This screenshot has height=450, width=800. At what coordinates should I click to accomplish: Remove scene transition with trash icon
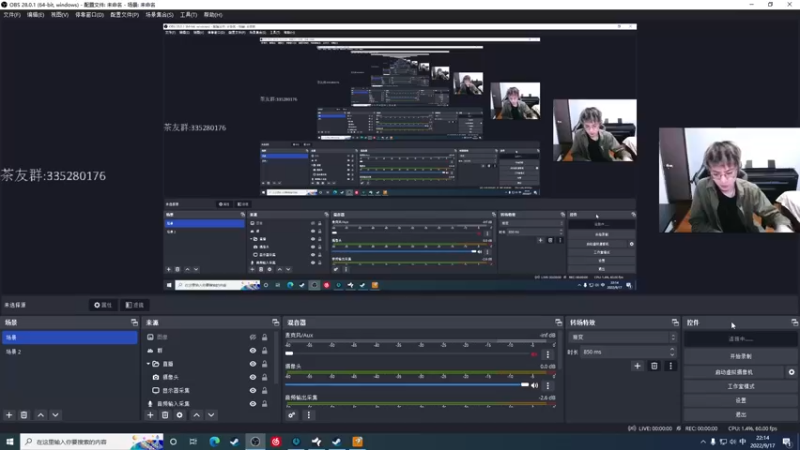[x=654, y=365]
